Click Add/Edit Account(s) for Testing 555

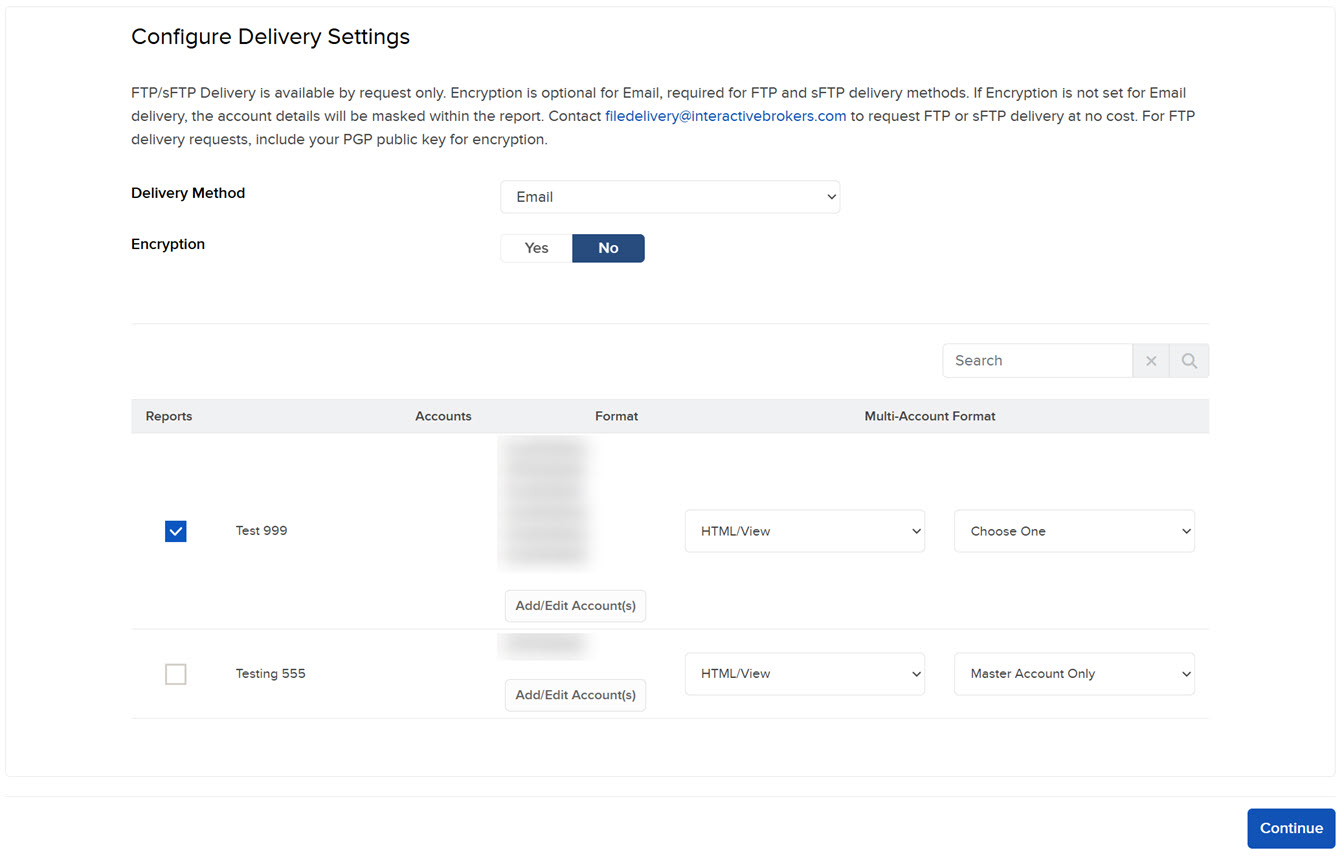[x=575, y=694]
